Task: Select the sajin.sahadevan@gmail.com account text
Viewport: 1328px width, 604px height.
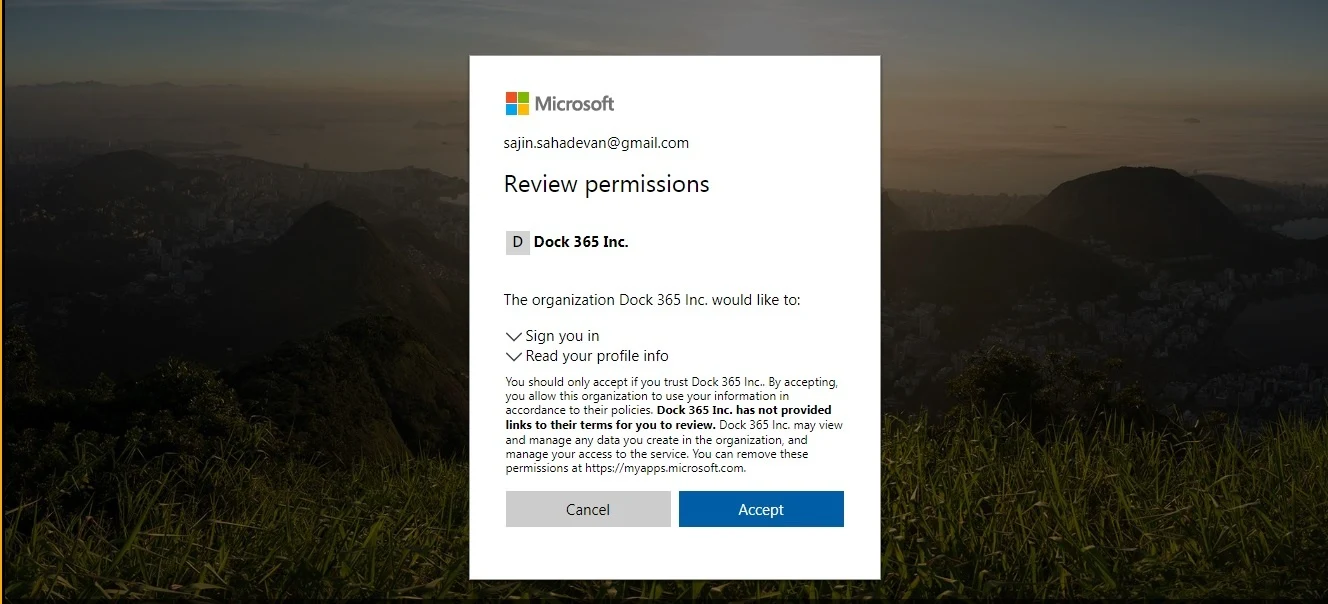Action: click(596, 143)
